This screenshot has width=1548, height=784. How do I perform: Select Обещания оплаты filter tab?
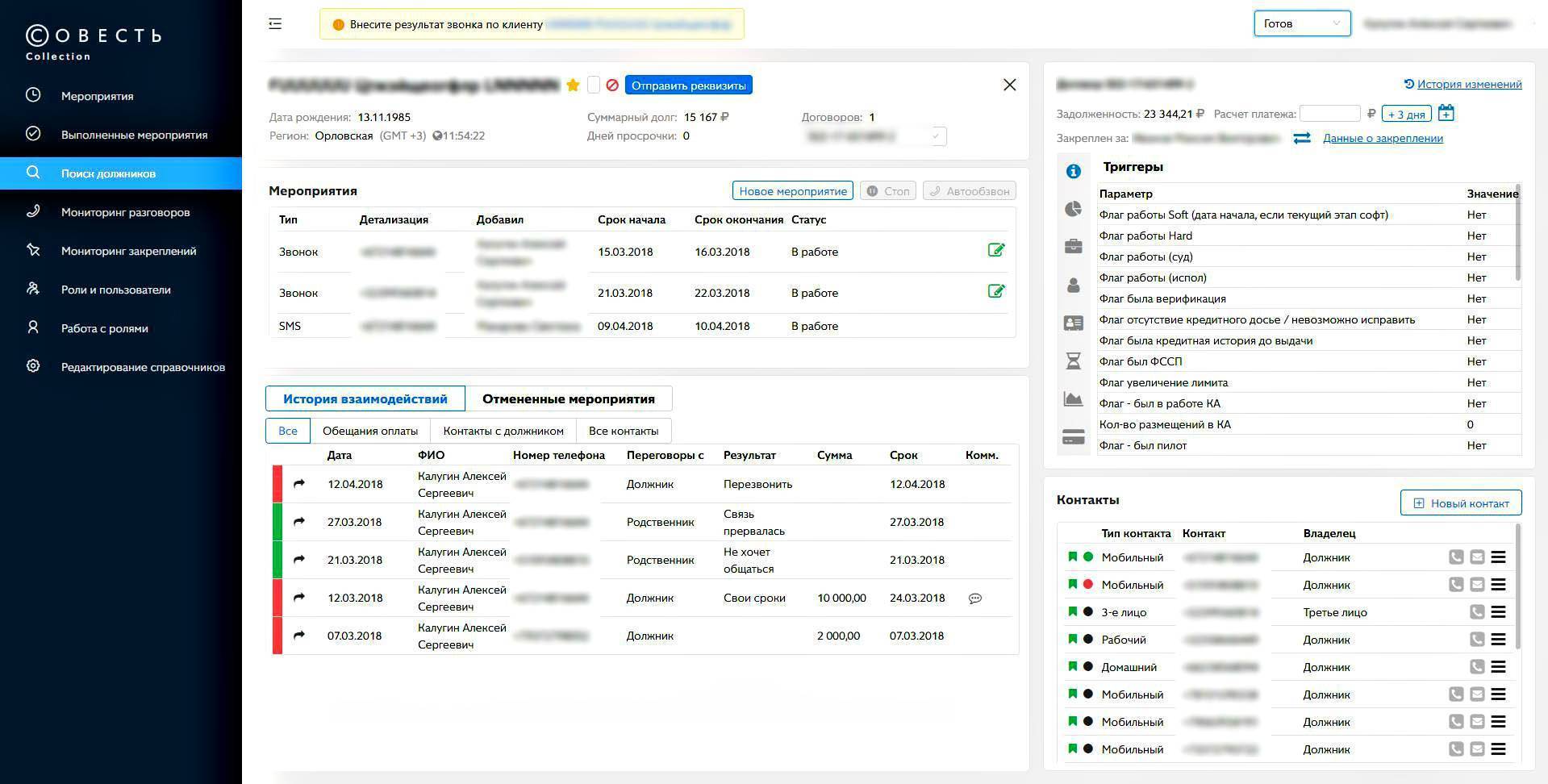click(x=370, y=431)
